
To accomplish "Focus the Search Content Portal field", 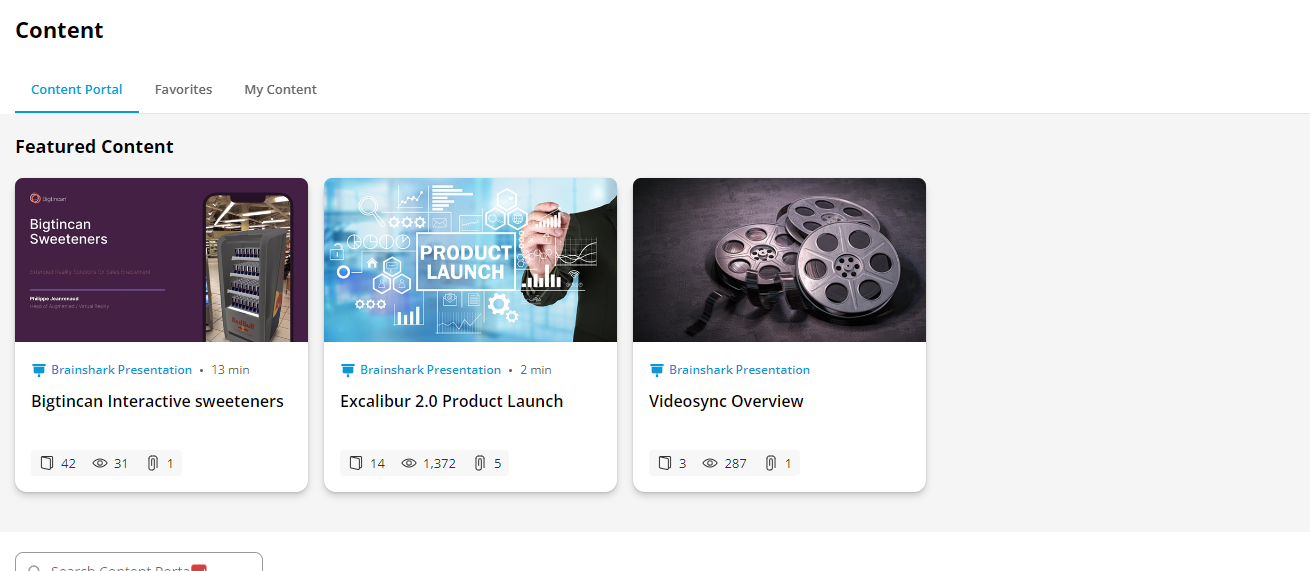I will pyautogui.click(x=139, y=562).
